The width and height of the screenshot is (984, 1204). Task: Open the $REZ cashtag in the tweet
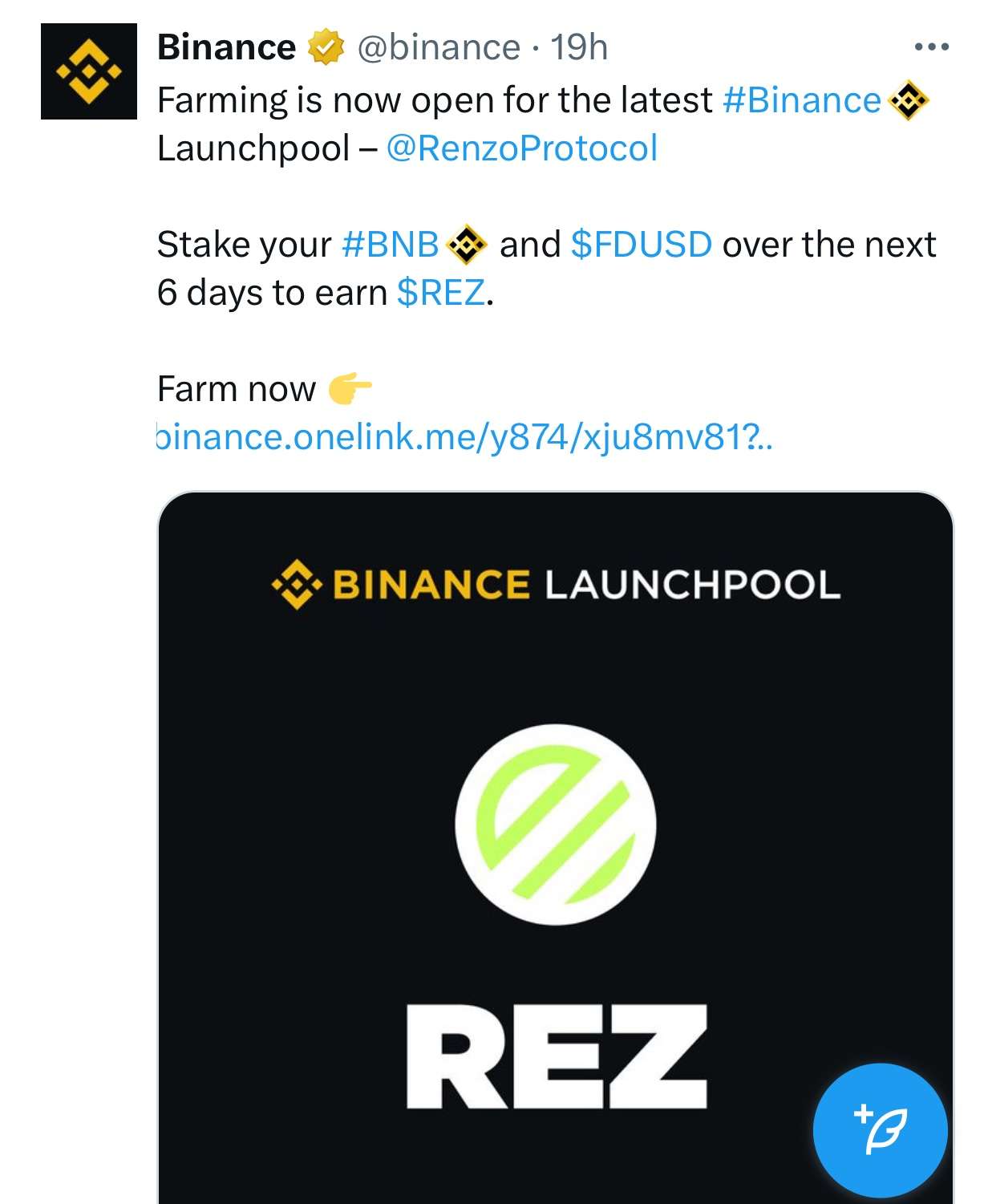[441, 293]
